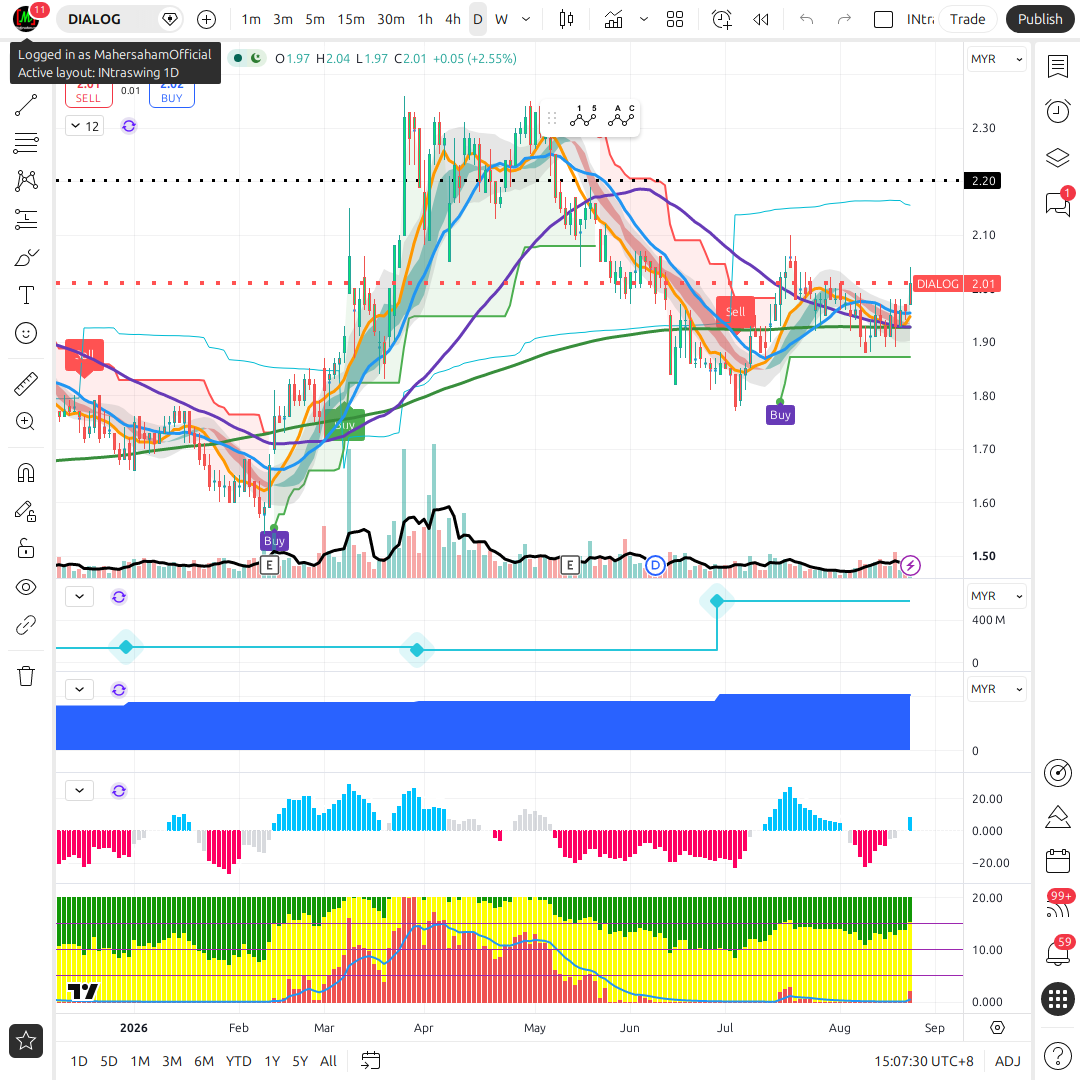Screen dimensions: 1080x1080
Task: Expand indicator templates dropdown arrow
Action: pos(644,19)
